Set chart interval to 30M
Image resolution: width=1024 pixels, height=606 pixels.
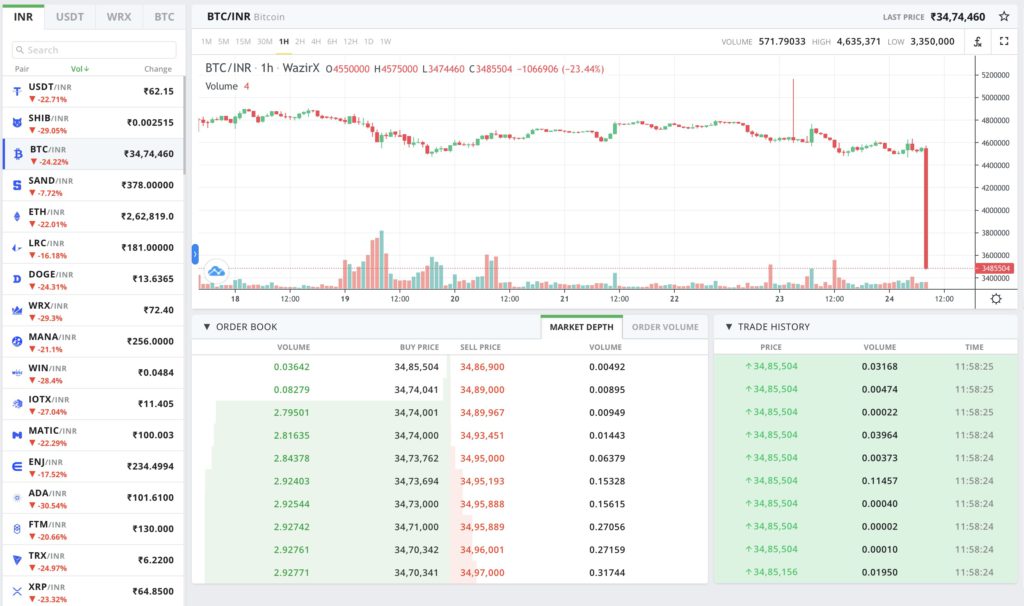(264, 42)
